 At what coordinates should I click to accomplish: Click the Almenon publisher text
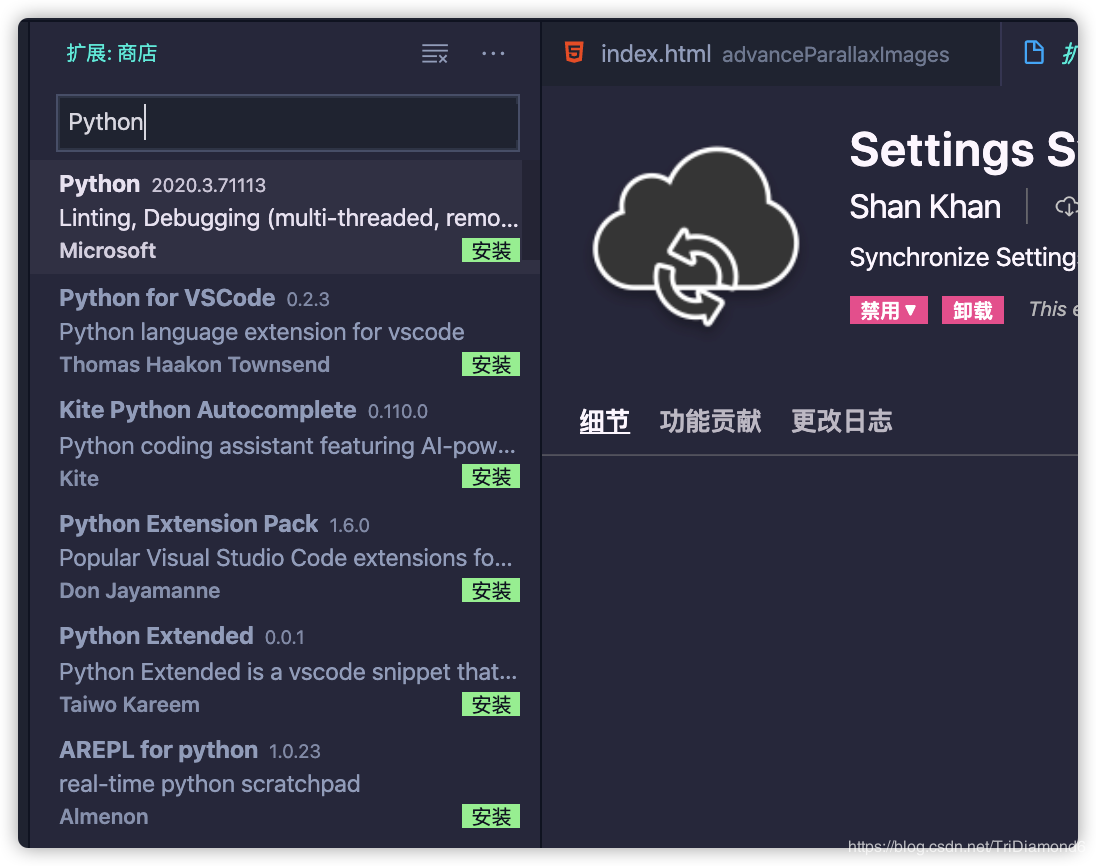coord(103,816)
